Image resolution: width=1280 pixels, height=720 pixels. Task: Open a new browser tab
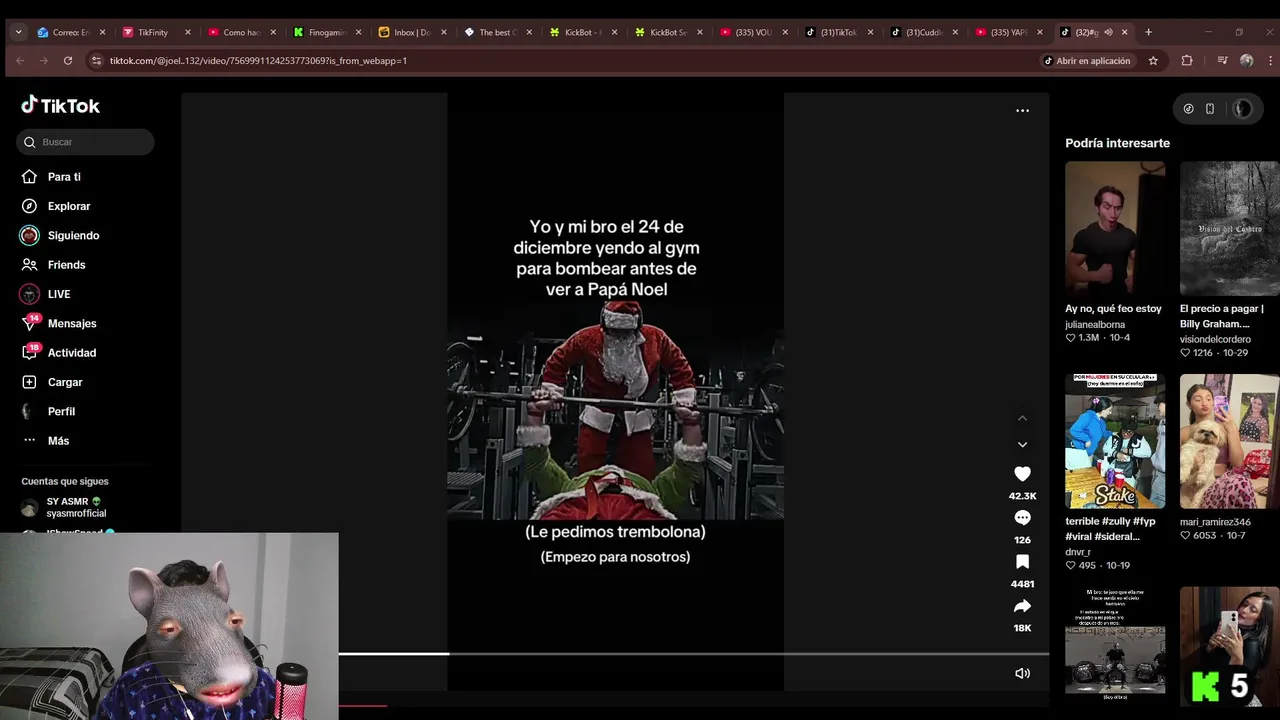tap(1148, 32)
